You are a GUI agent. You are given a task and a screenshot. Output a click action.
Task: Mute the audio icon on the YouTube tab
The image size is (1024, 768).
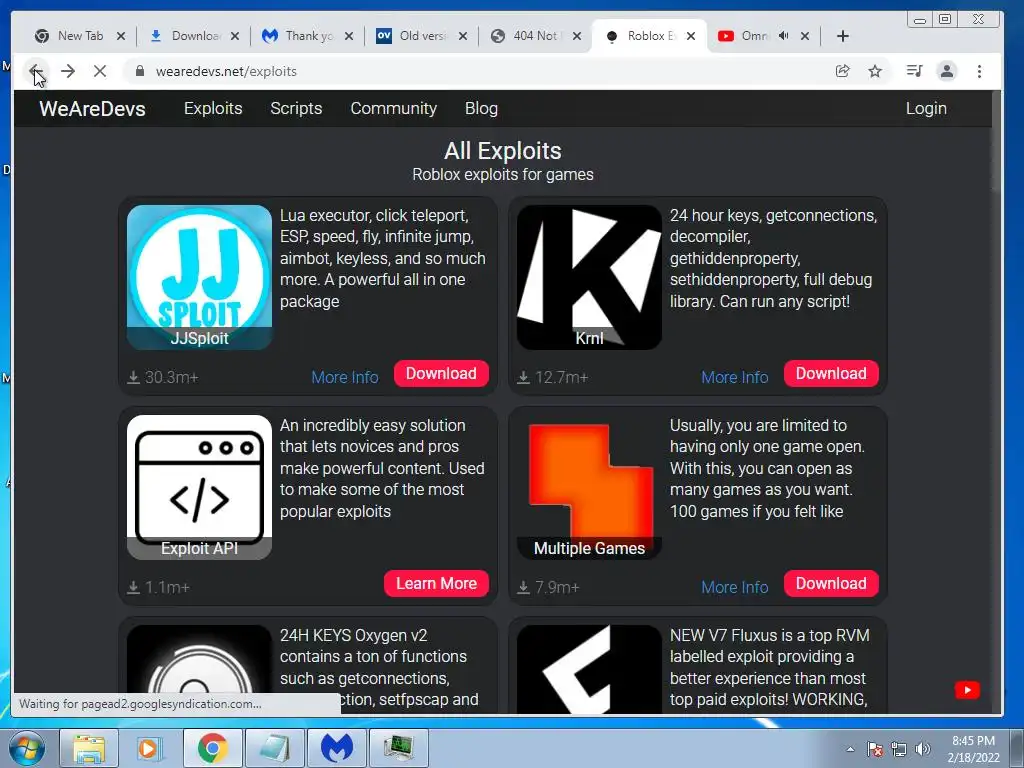click(784, 36)
